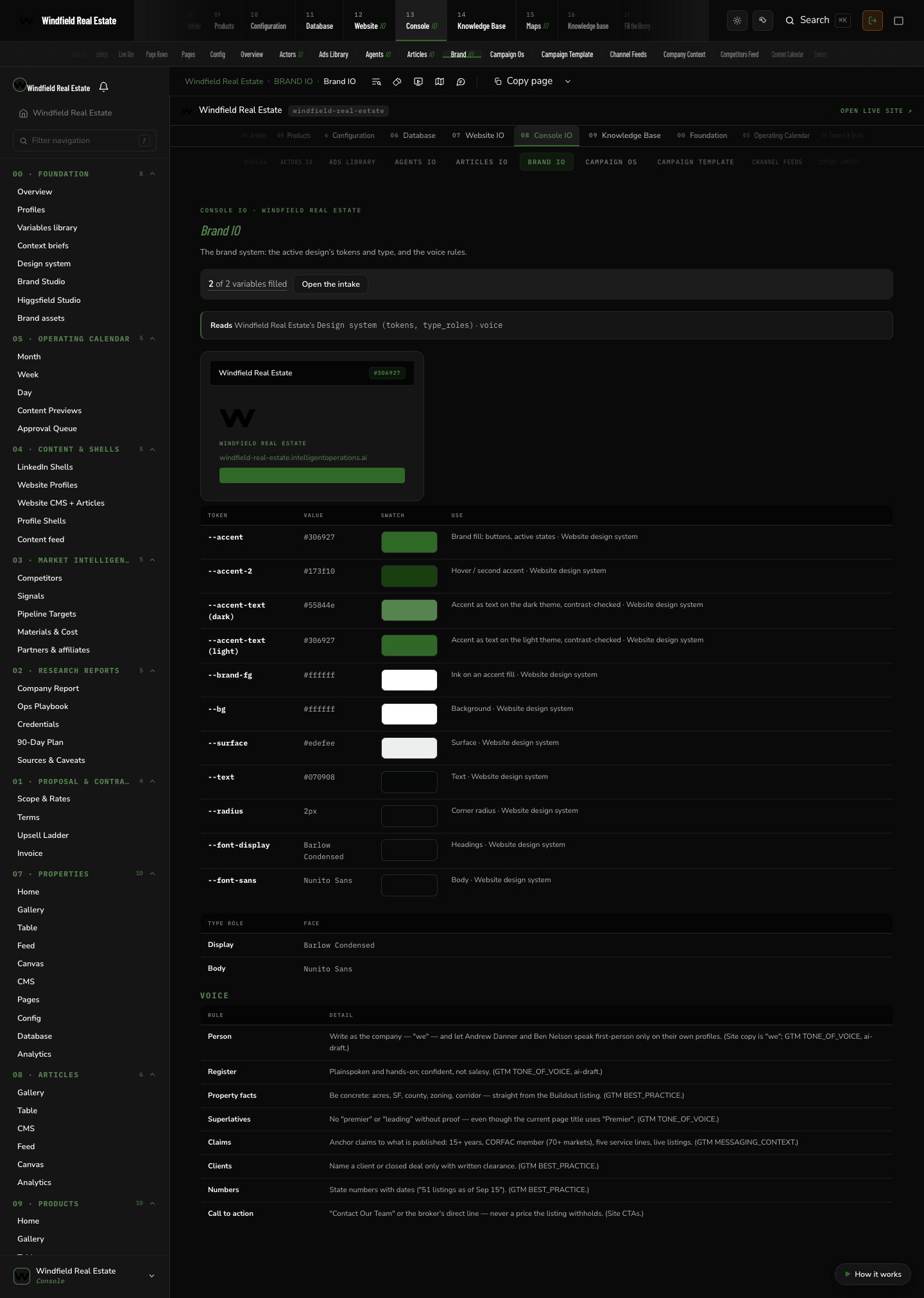Focus the Filter navigation input field
This screenshot has width=924, height=1298.
point(85,141)
